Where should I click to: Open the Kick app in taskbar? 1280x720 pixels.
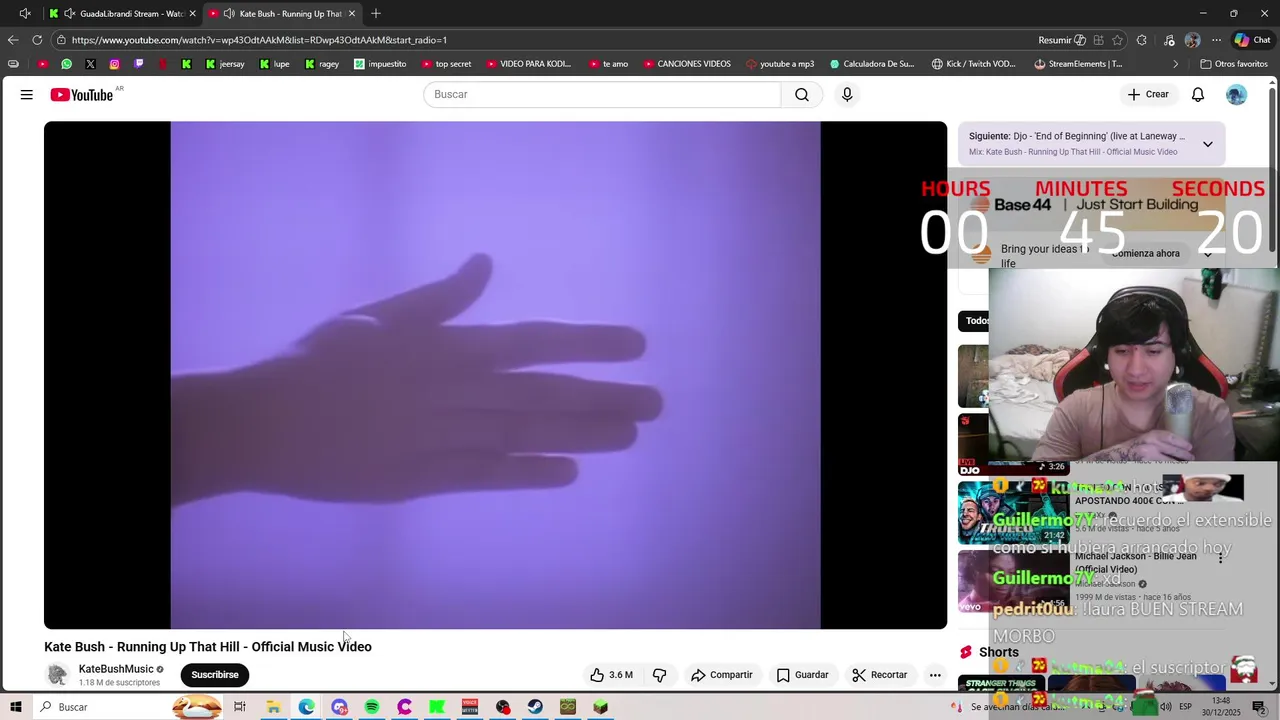click(437, 707)
